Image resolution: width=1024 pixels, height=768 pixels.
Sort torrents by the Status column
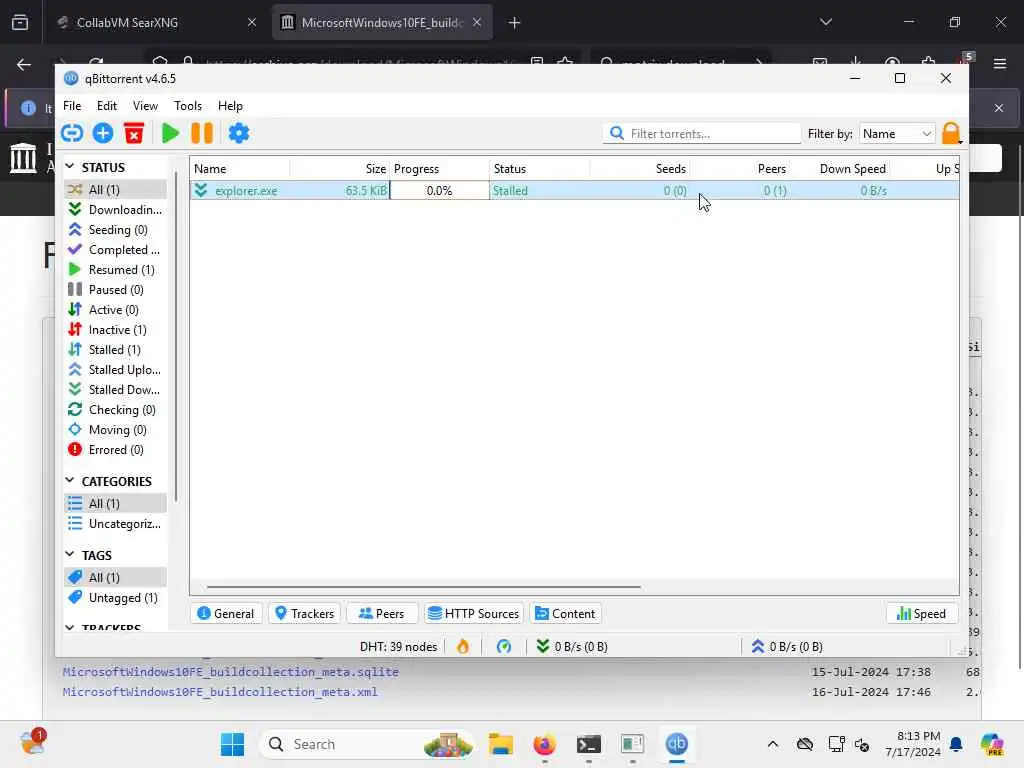pos(539,168)
